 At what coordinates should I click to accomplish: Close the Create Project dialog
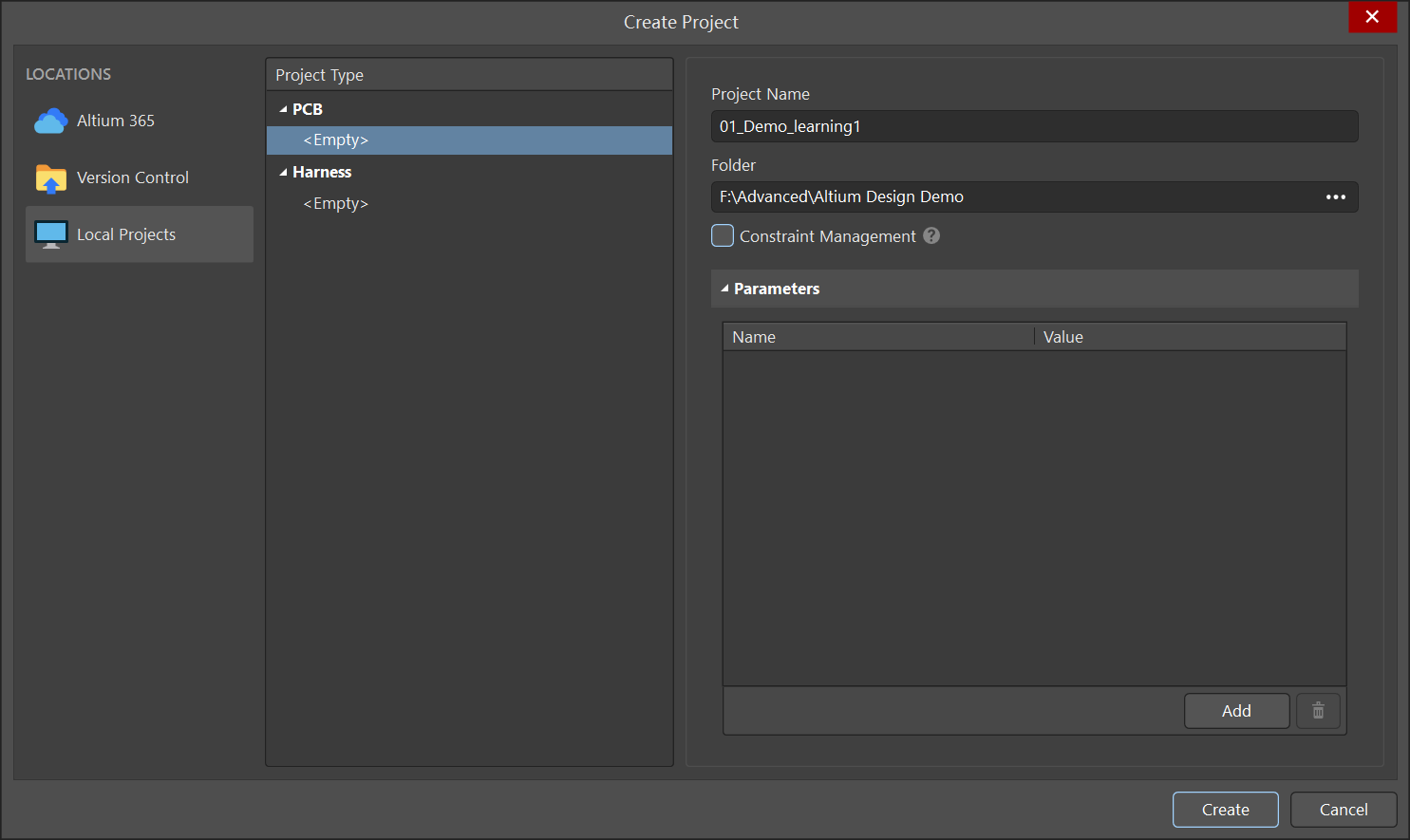point(1372,17)
